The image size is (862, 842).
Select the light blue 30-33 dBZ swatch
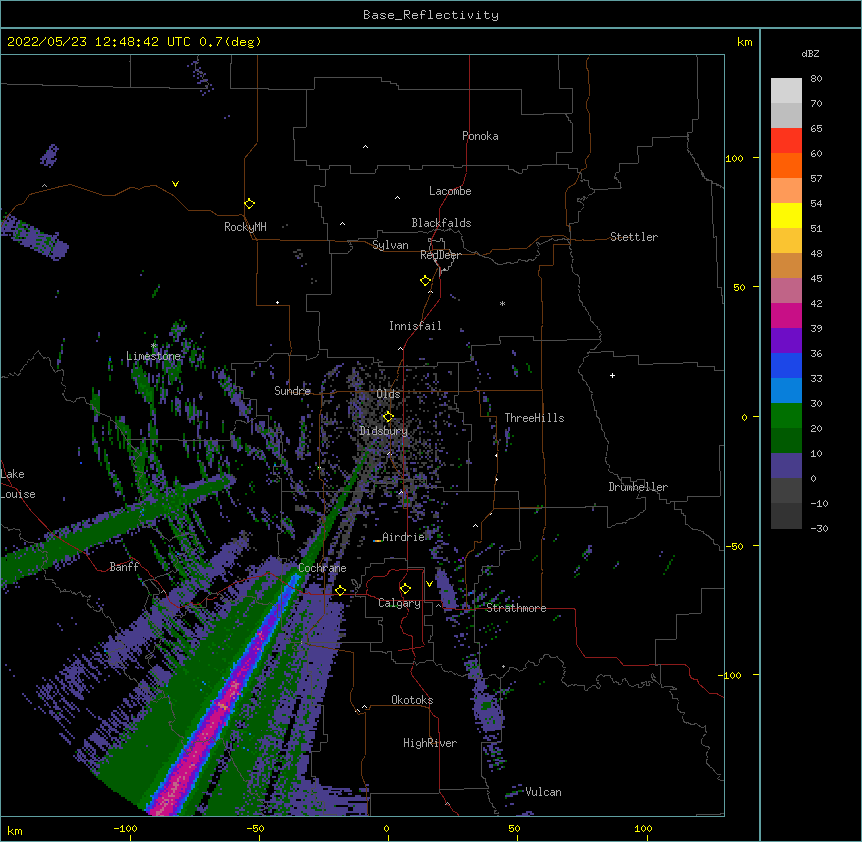coord(786,391)
